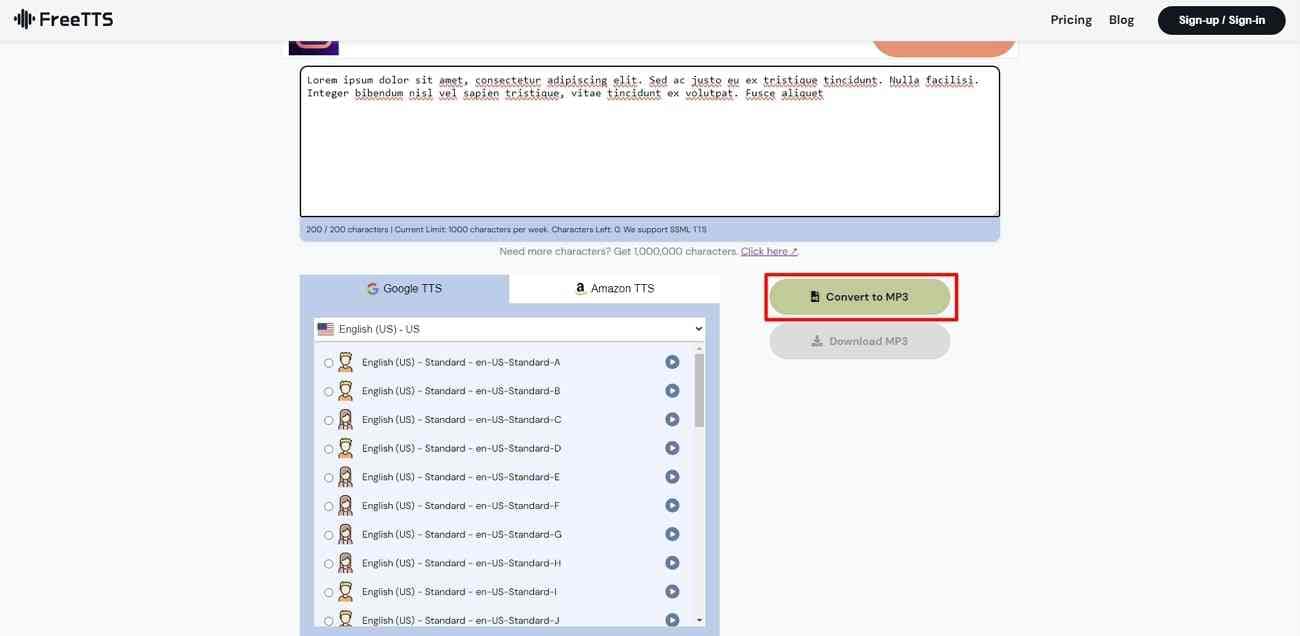This screenshot has height=636, width=1300.
Task: Select radio button for en-US-Standard-H
Action: tap(328, 564)
